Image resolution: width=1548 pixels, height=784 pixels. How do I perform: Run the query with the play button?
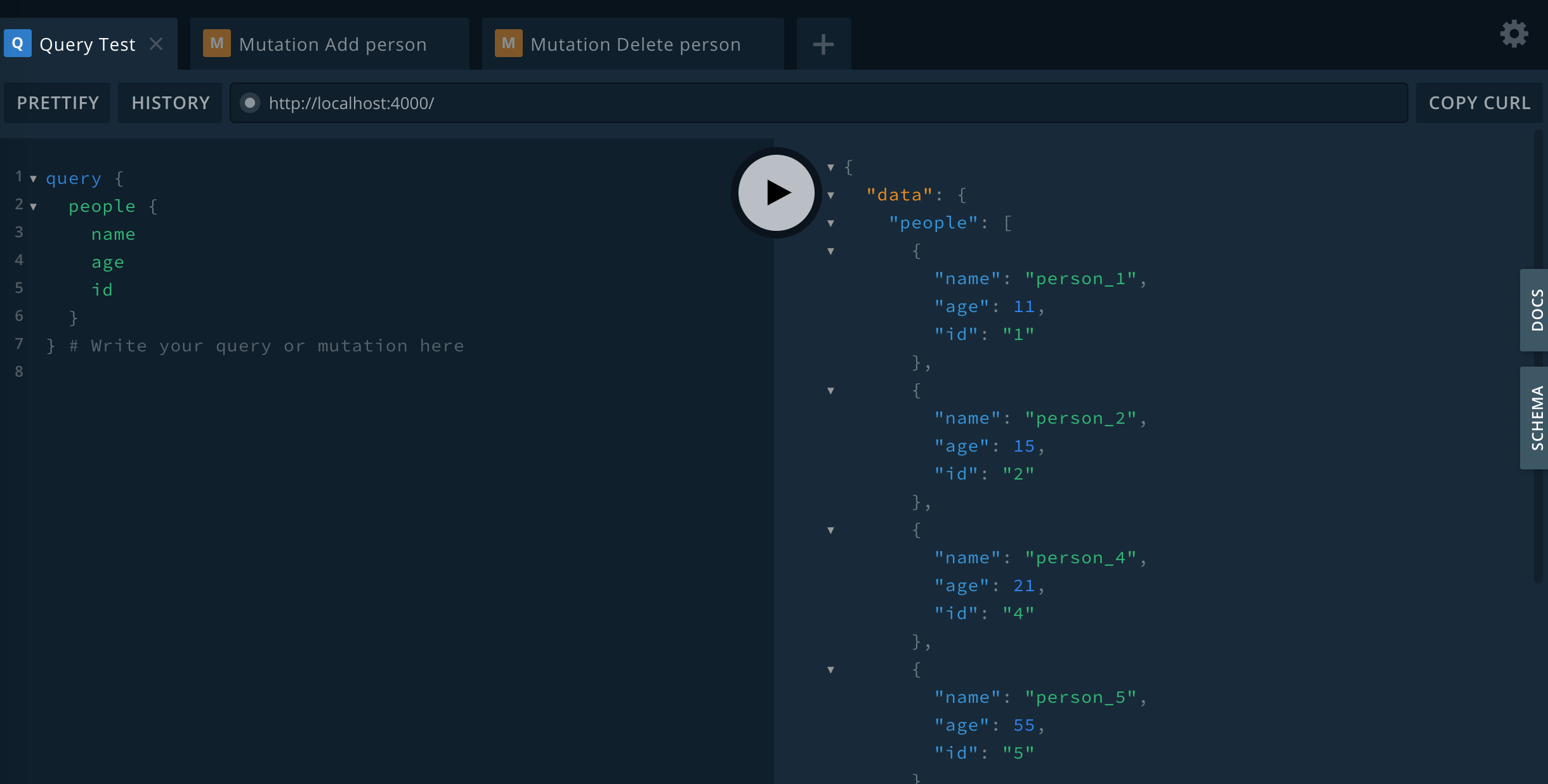776,192
